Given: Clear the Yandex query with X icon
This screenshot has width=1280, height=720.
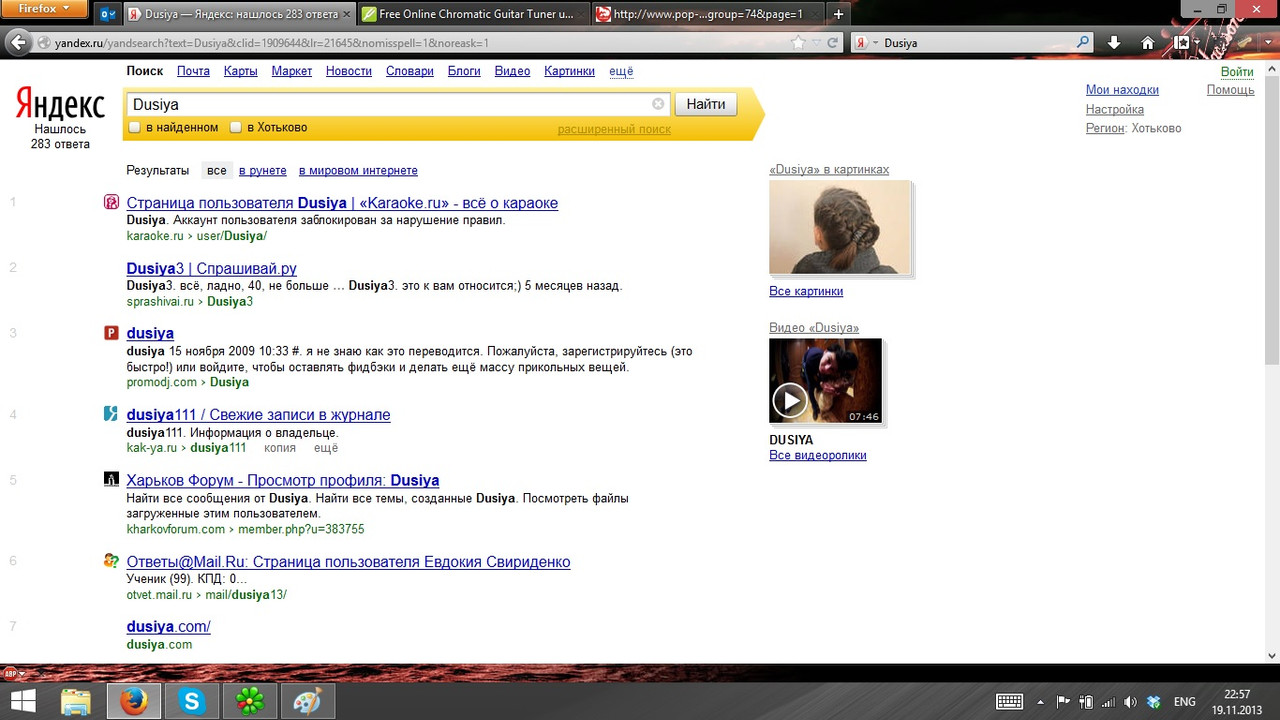Looking at the screenshot, I should pyautogui.click(x=658, y=104).
